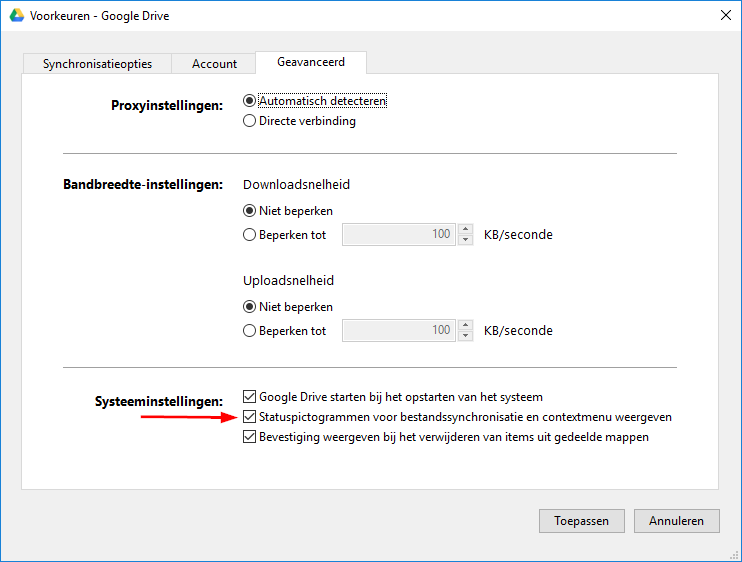Decrease download speed limit with down arrow
Viewport: 742px width, 562px height.
pyautogui.click(x=466, y=240)
